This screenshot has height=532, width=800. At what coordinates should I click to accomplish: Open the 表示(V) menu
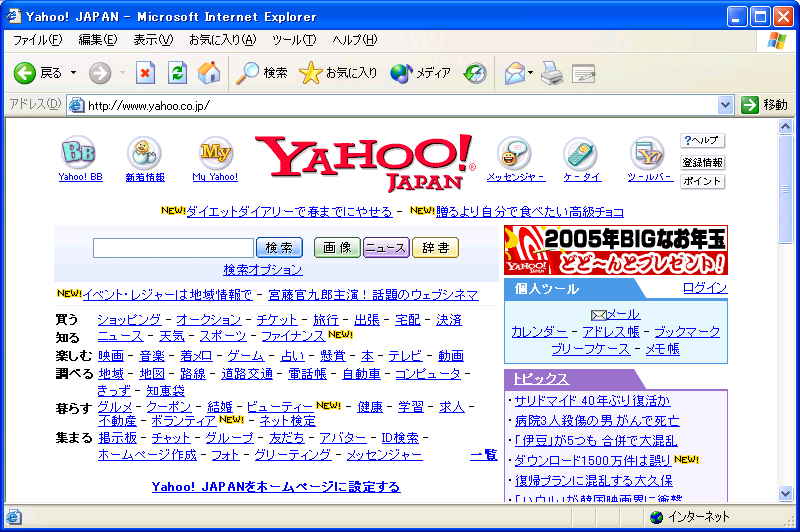point(153,40)
